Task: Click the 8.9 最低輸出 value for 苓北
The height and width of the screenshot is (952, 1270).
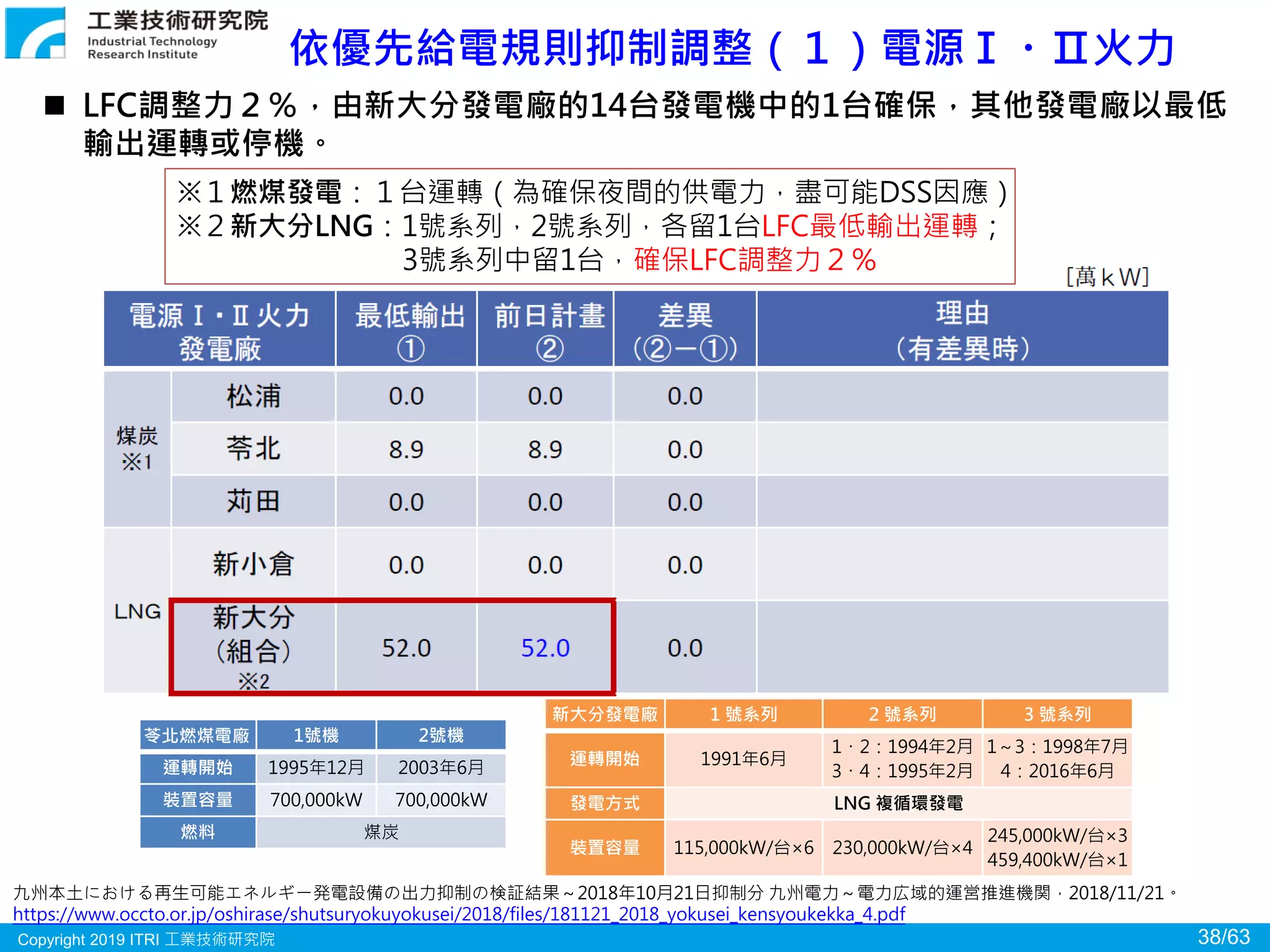Action: pos(406,449)
